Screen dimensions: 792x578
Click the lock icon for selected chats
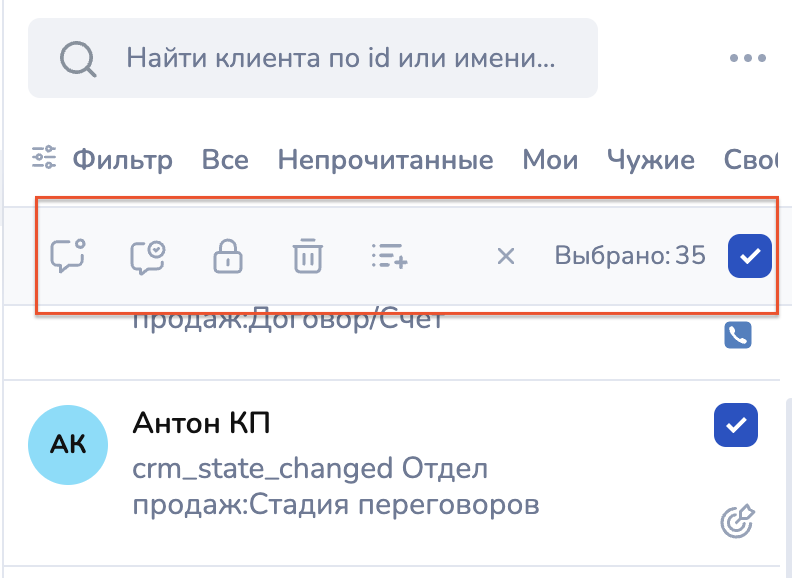229,257
